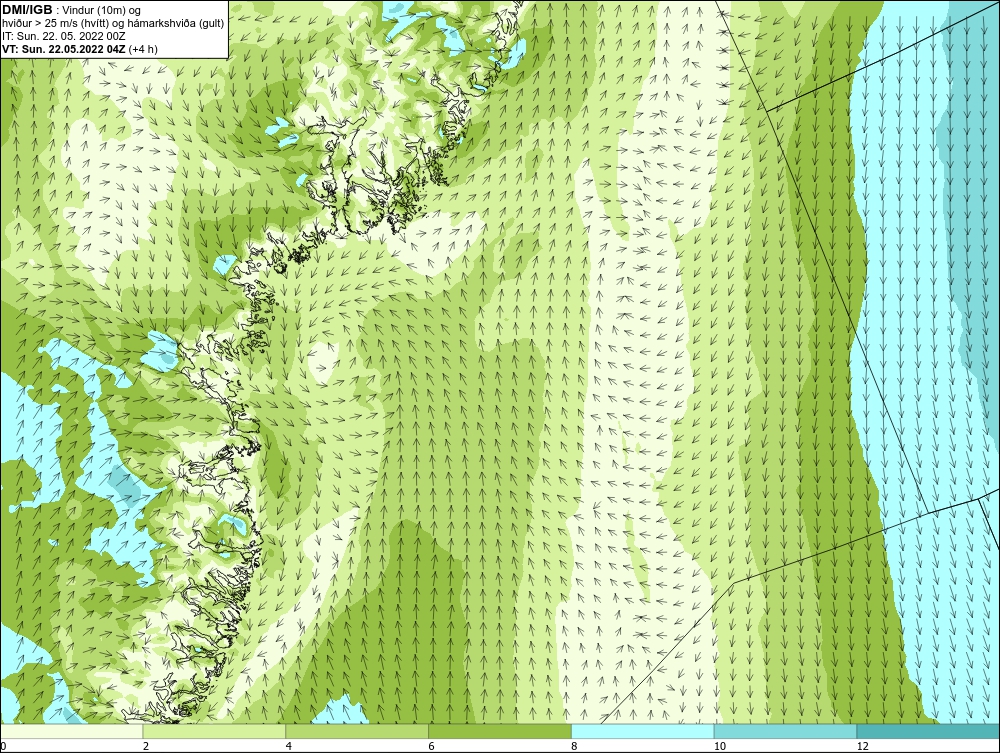Click the 10–12 m/s cyan legend swatch

(786, 731)
